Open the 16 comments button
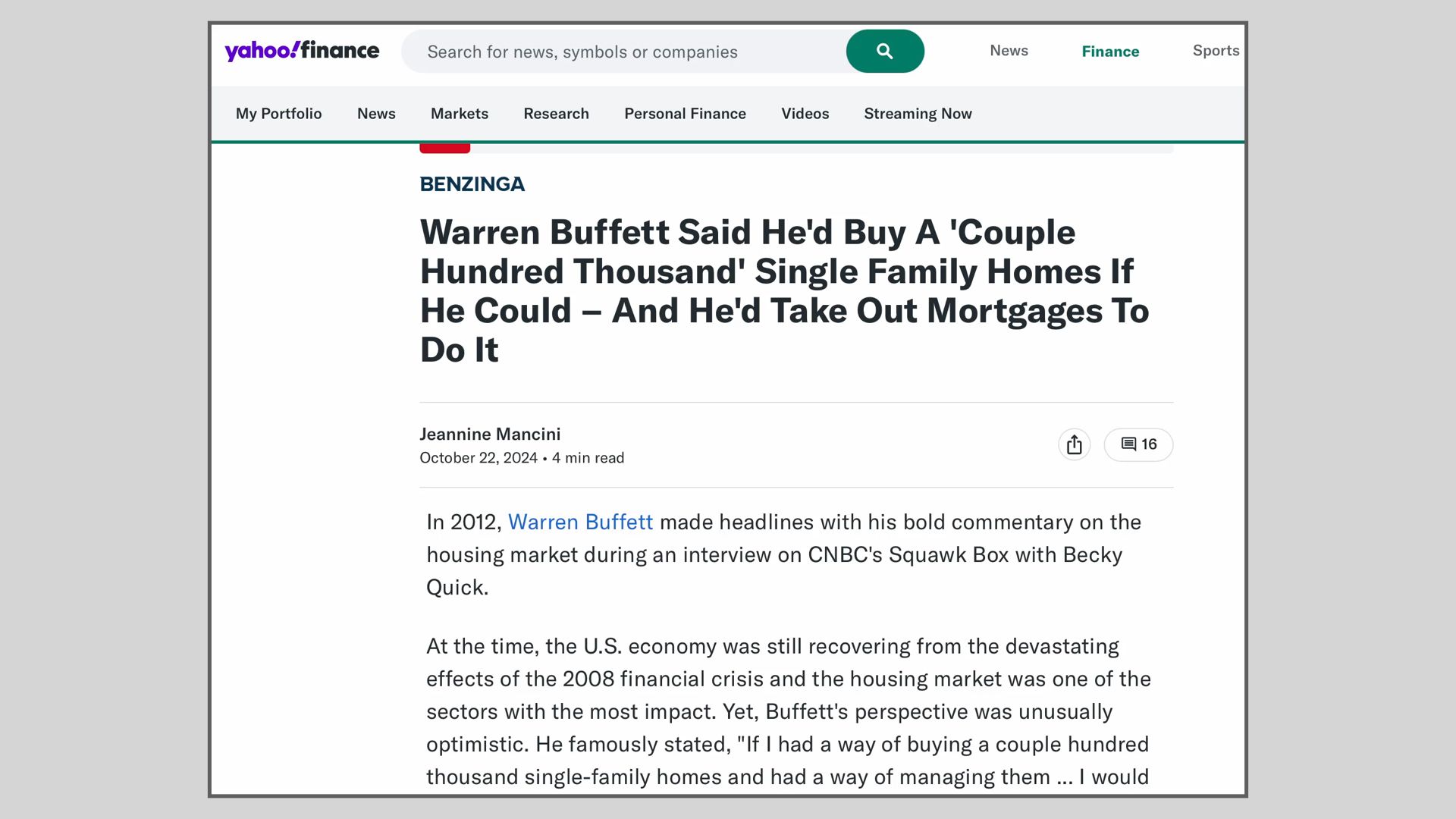Screen dimensions: 1456x819 point(1138,444)
